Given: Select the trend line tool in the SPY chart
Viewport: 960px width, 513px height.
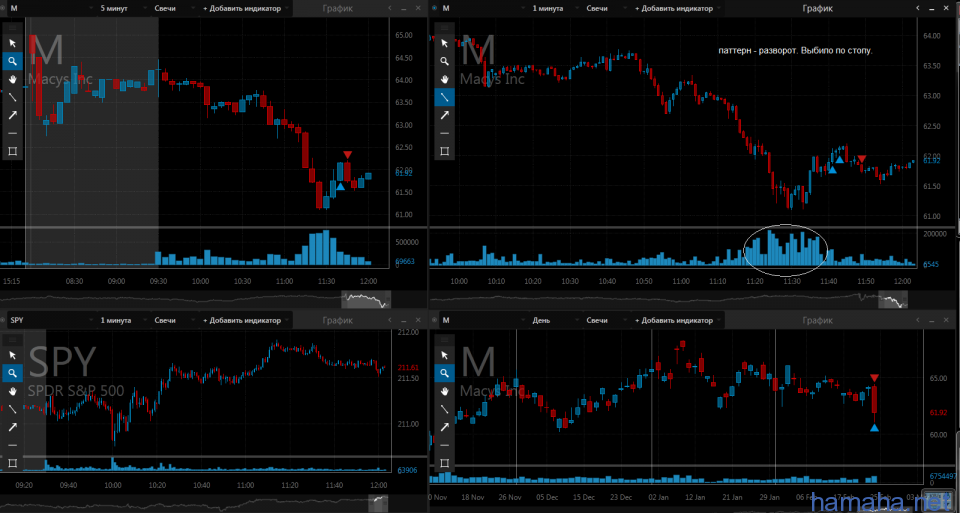Looking at the screenshot, I should coord(12,409).
